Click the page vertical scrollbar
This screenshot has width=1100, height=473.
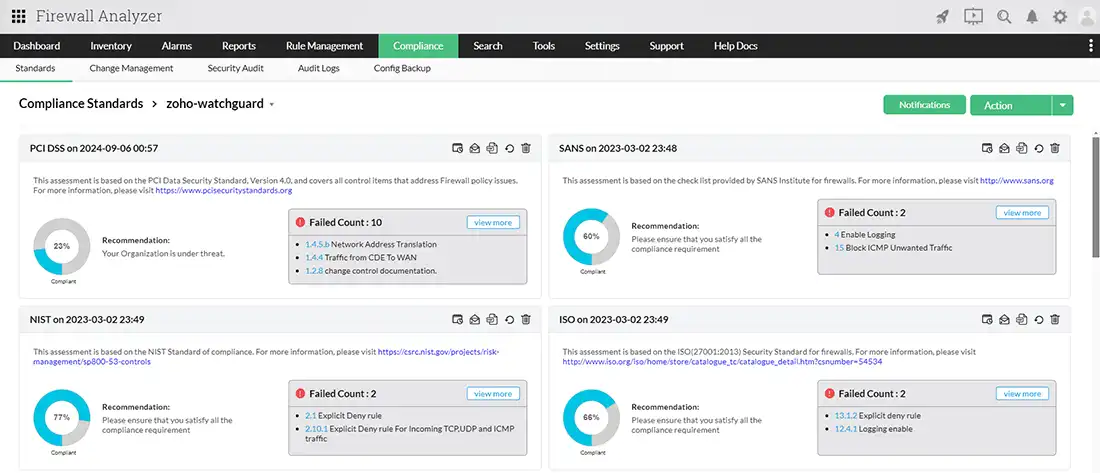[x=1096, y=196]
